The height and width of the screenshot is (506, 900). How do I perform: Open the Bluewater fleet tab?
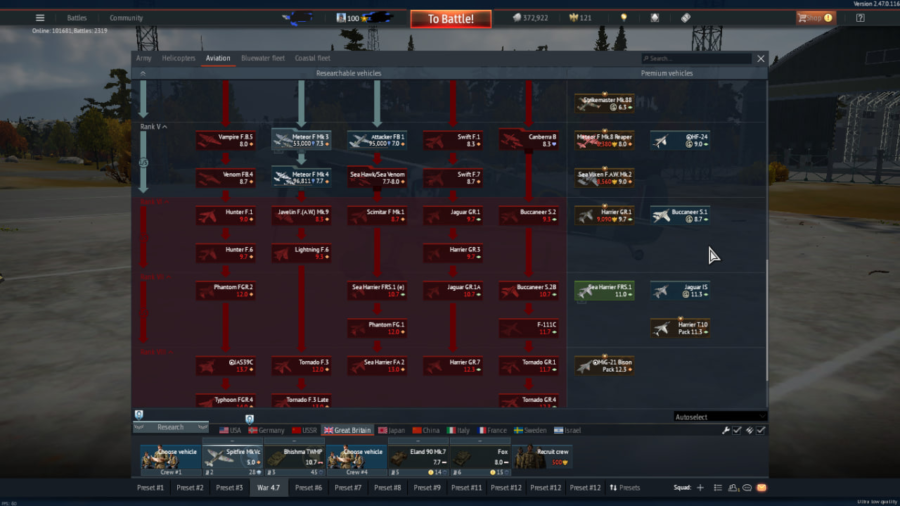[x=263, y=59]
